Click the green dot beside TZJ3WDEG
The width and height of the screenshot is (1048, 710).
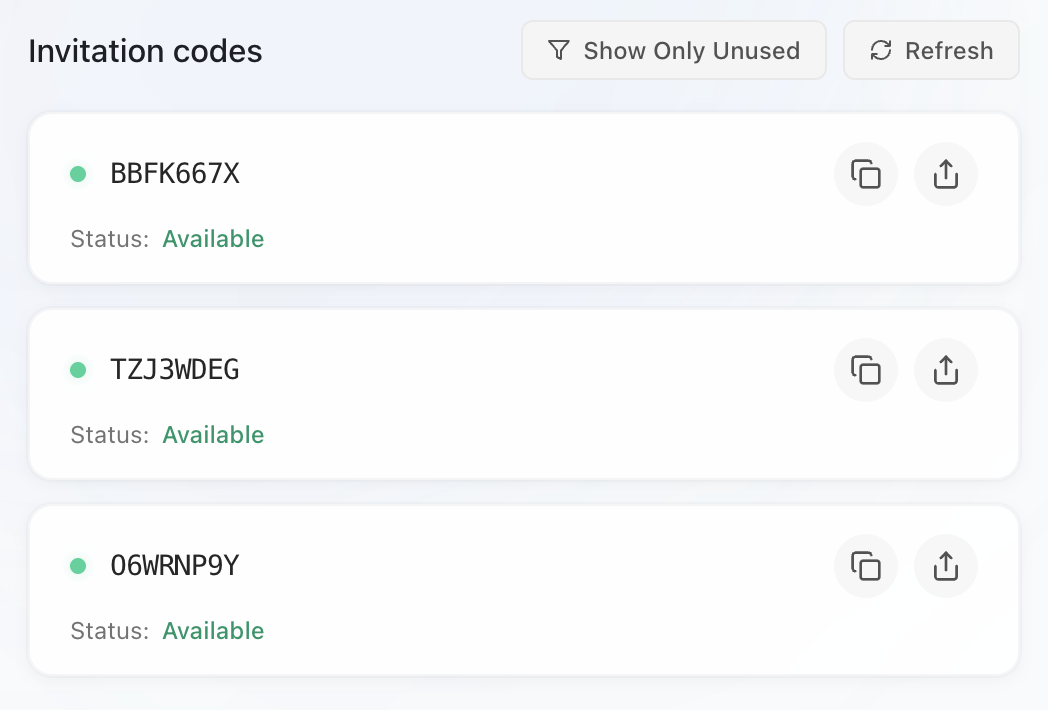point(78,370)
